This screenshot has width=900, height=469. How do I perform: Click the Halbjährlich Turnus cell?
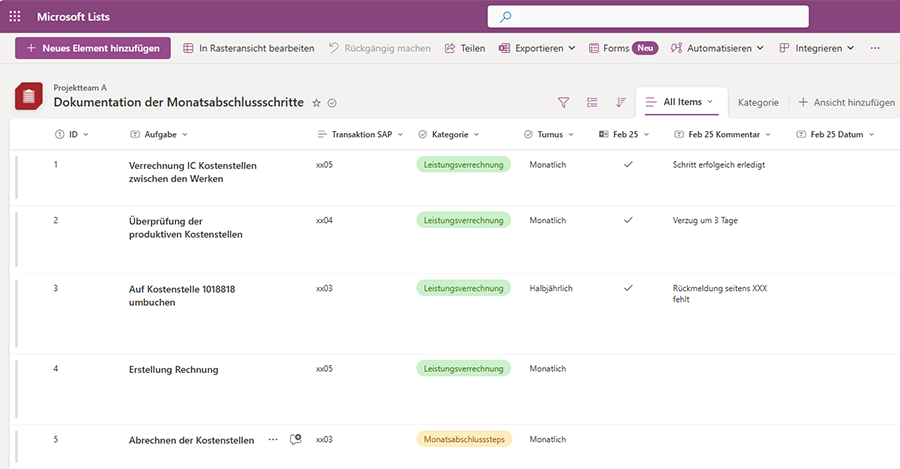point(551,288)
